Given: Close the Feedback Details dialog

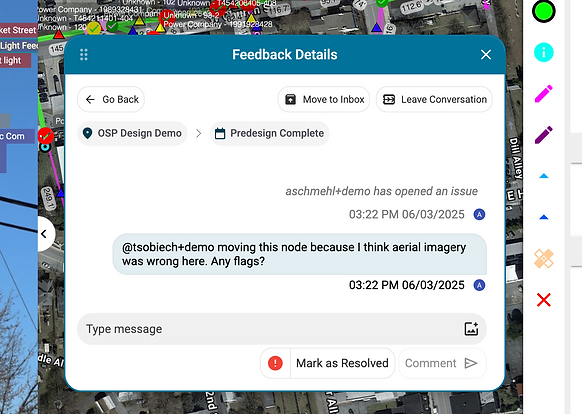Looking at the screenshot, I should click(486, 55).
